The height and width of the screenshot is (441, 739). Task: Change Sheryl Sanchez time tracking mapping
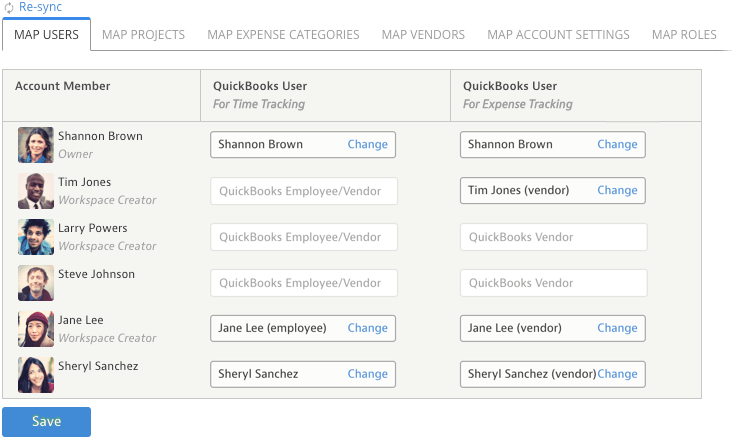pyautogui.click(x=368, y=374)
